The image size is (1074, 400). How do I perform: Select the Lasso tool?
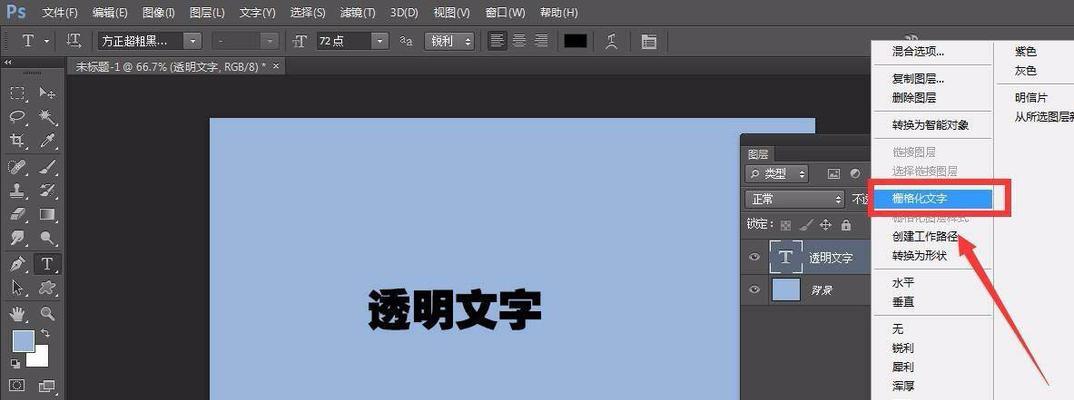[18, 116]
